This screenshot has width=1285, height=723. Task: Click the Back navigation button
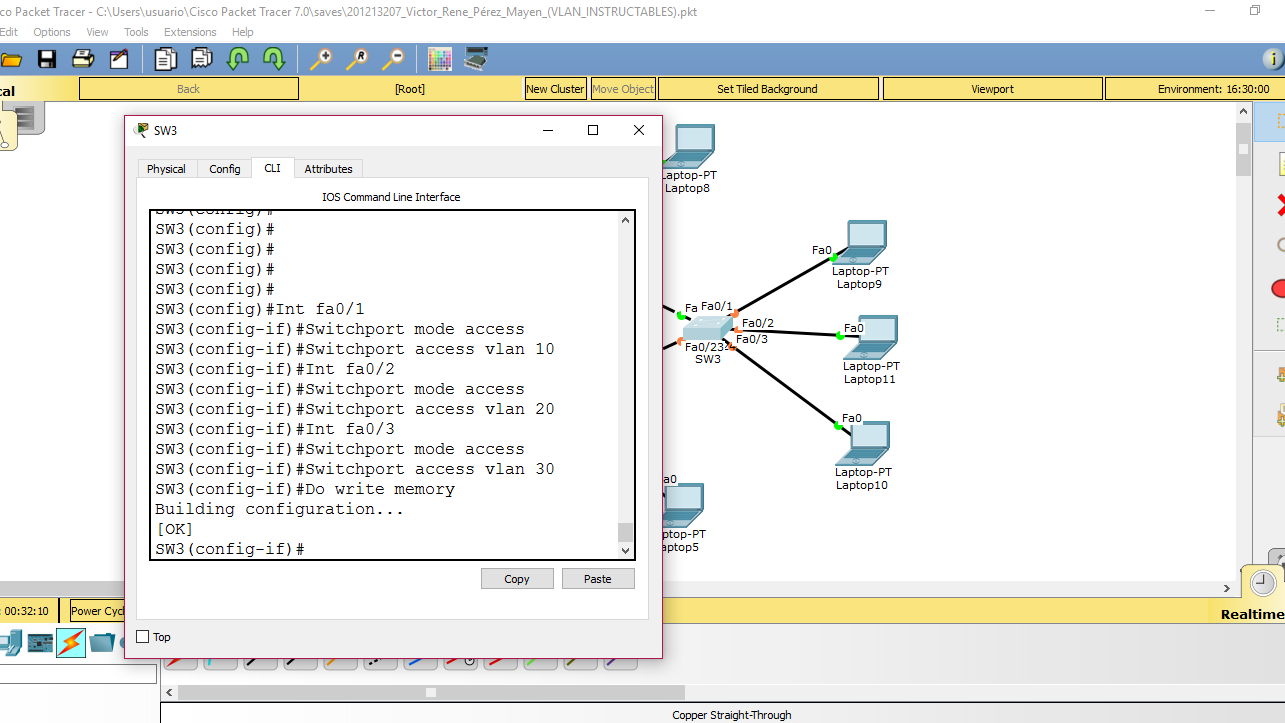188,89
